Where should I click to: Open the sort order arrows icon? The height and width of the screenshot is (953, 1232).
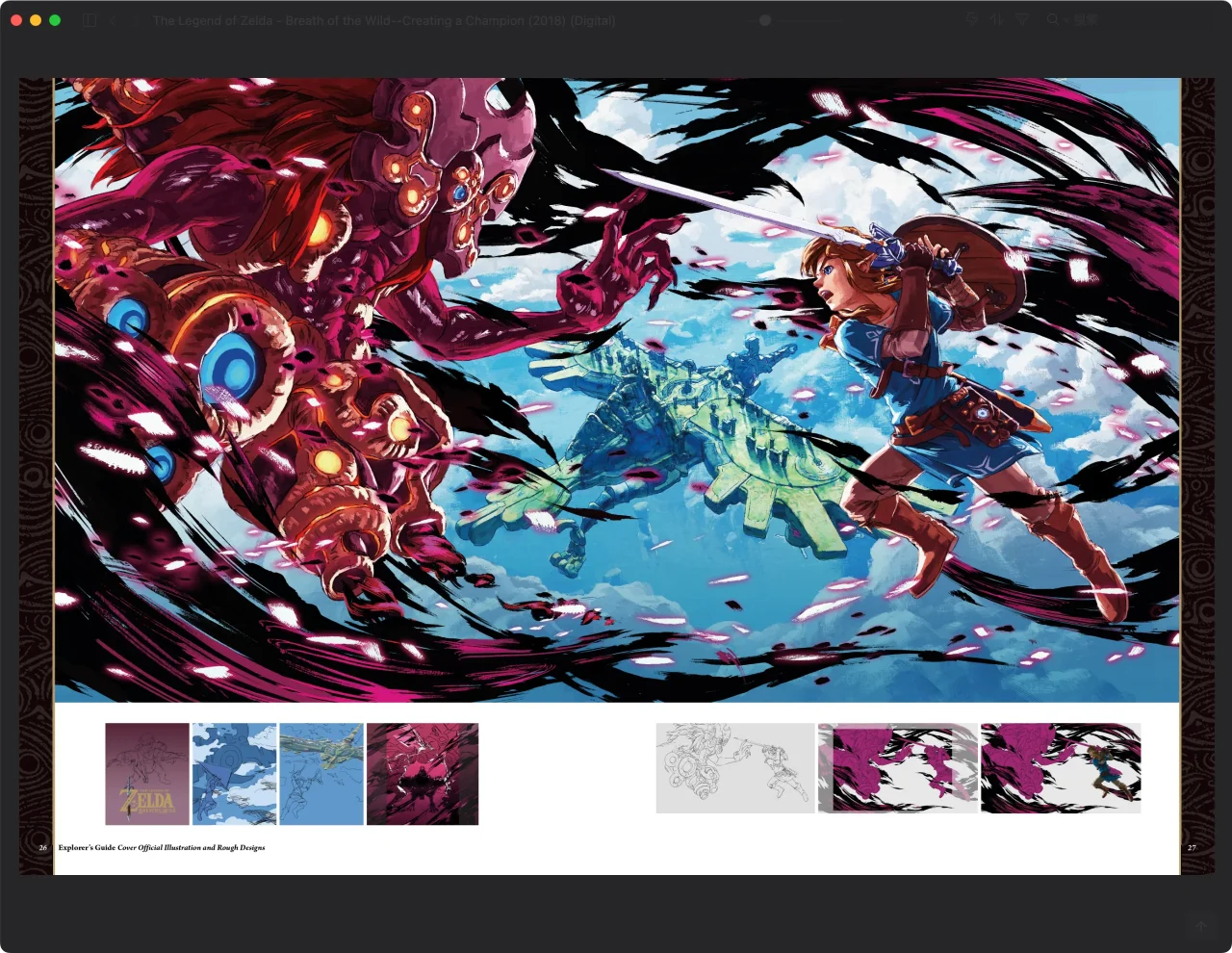coord(996,20)
